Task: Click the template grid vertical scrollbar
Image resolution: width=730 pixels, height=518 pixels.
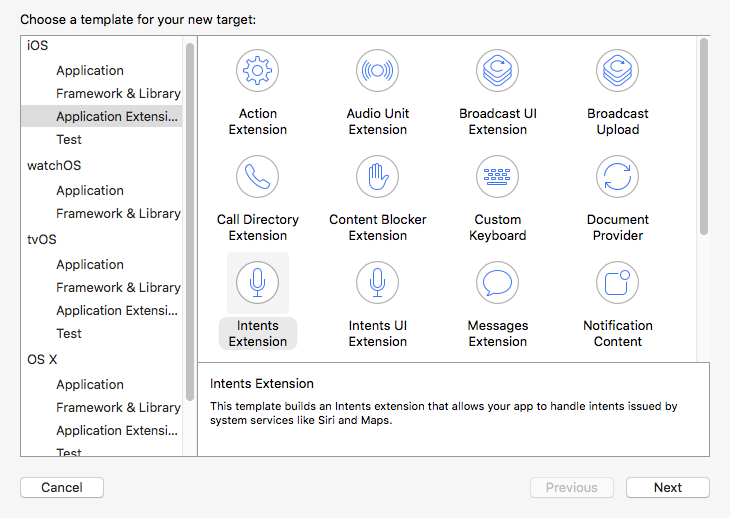Action: 704,136
